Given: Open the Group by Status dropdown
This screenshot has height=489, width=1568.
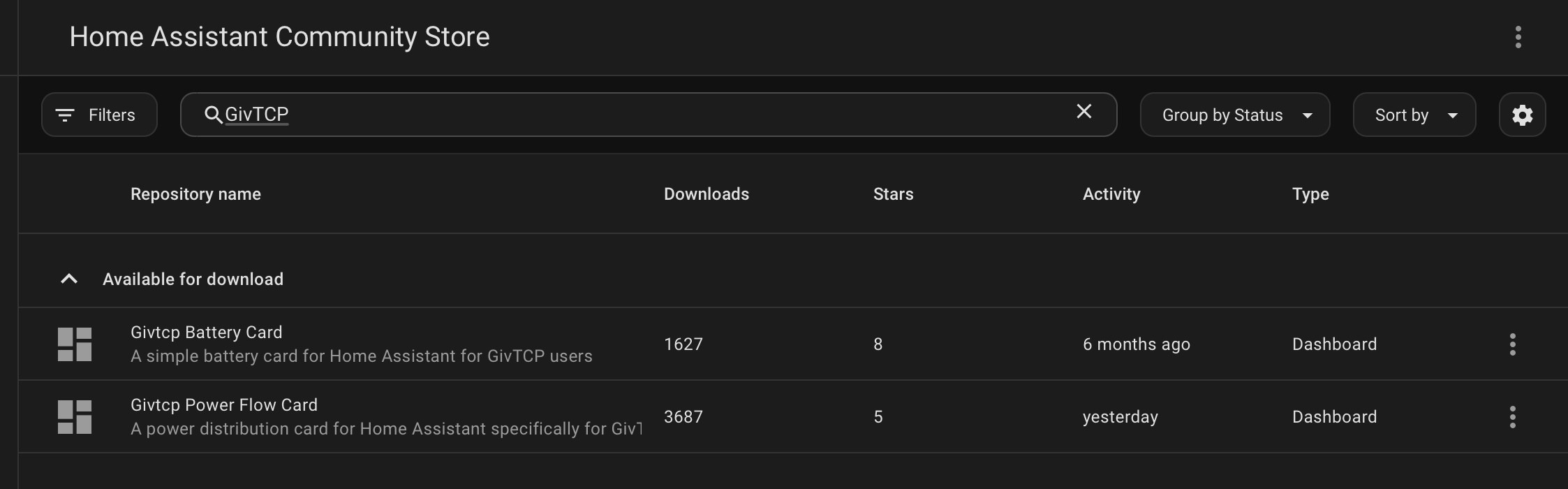Looking at the screenshot, I should [1234, 115].
